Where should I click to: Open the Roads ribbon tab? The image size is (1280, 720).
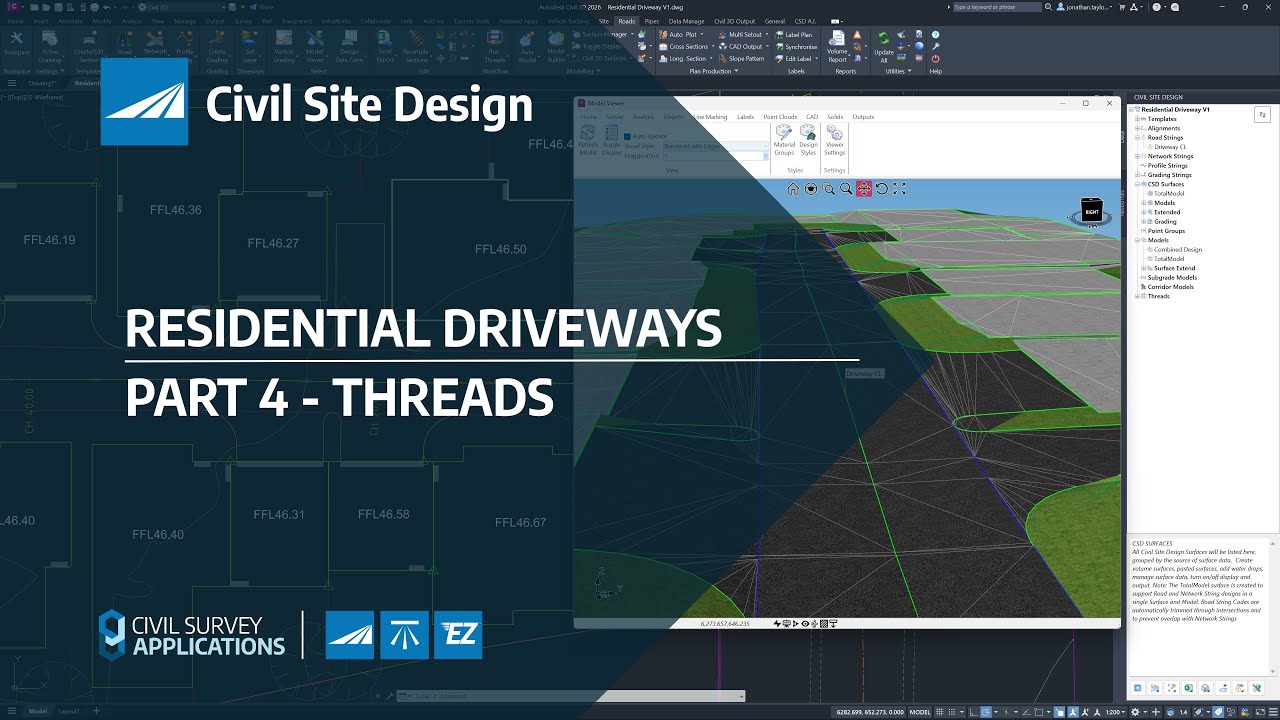click(626, 21)
